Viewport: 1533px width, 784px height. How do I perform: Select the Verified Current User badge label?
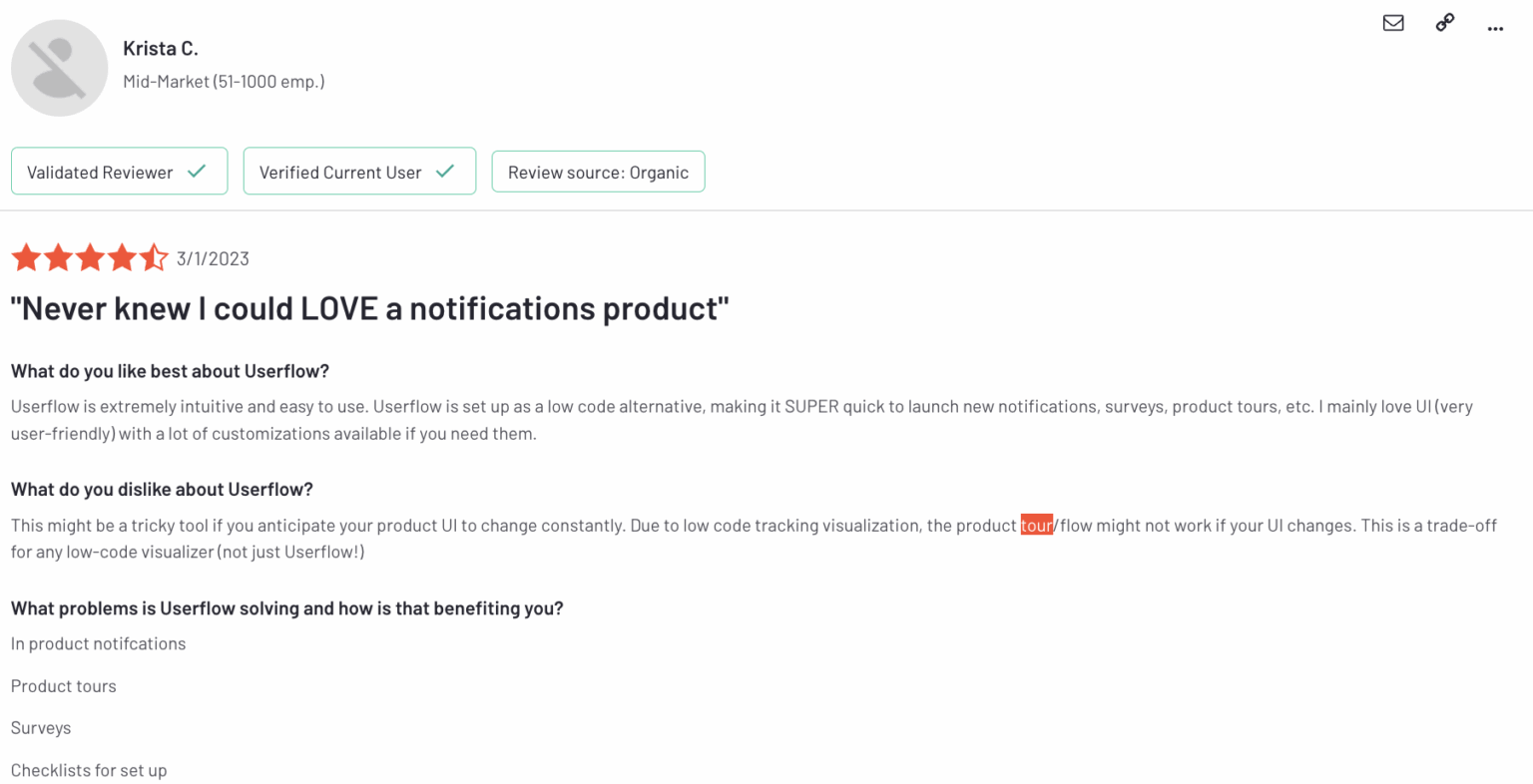[340, 173]
